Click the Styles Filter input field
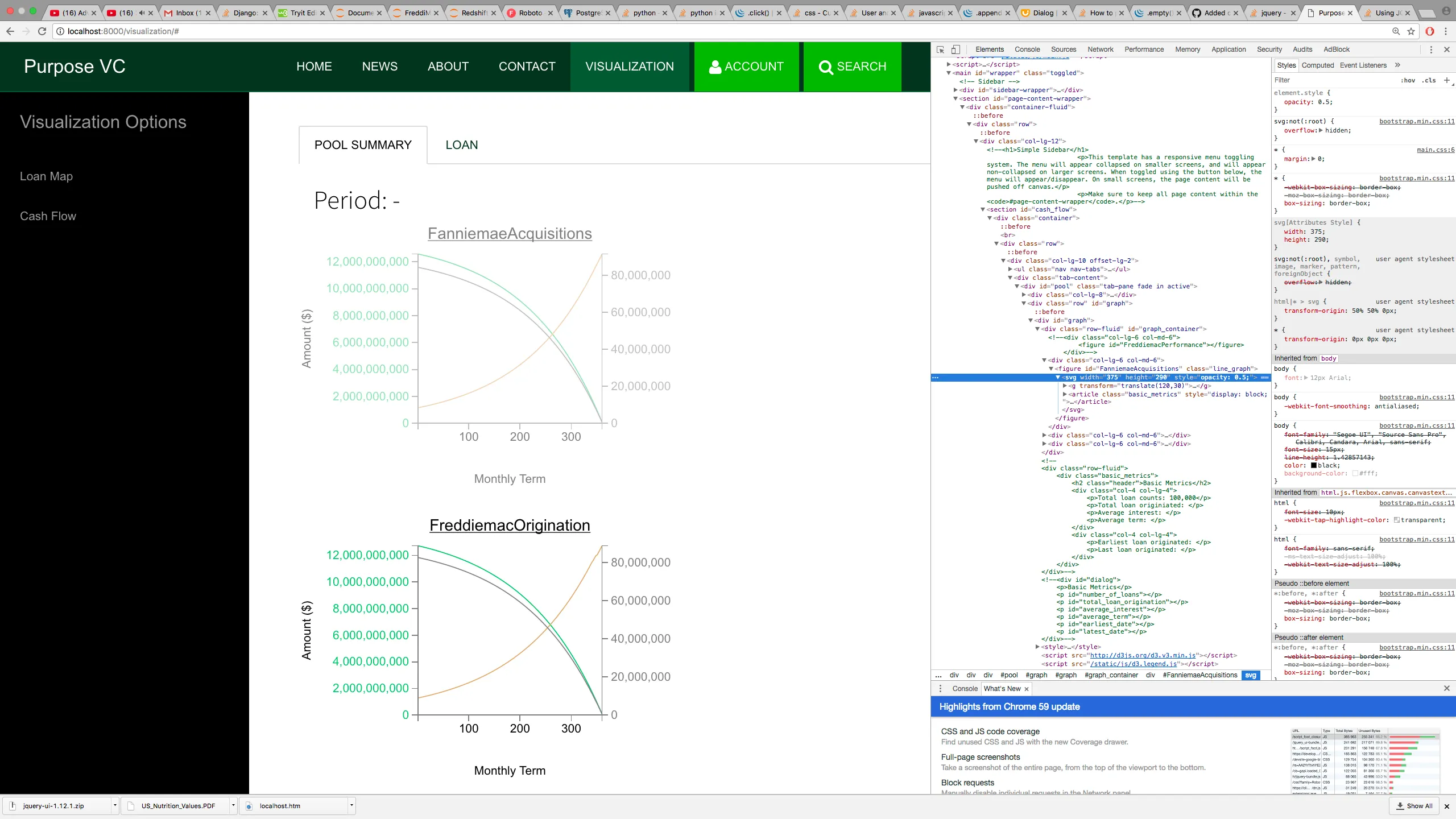Image resolution: width=1456 pixels, height=819 pixels. tap(1331, 80)
